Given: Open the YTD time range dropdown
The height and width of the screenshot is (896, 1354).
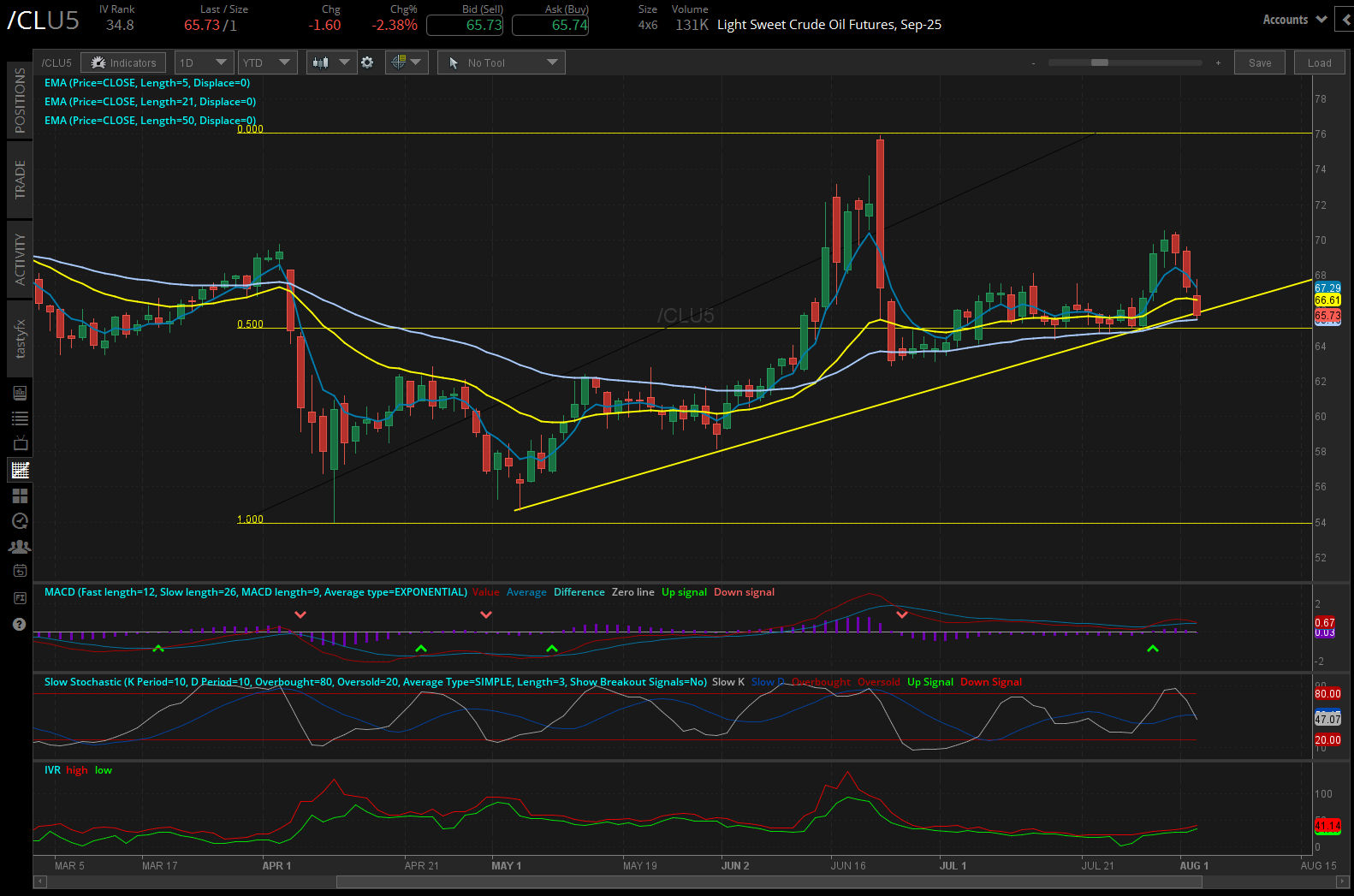Looking at the screenshot, I should [x=266, y=62].
